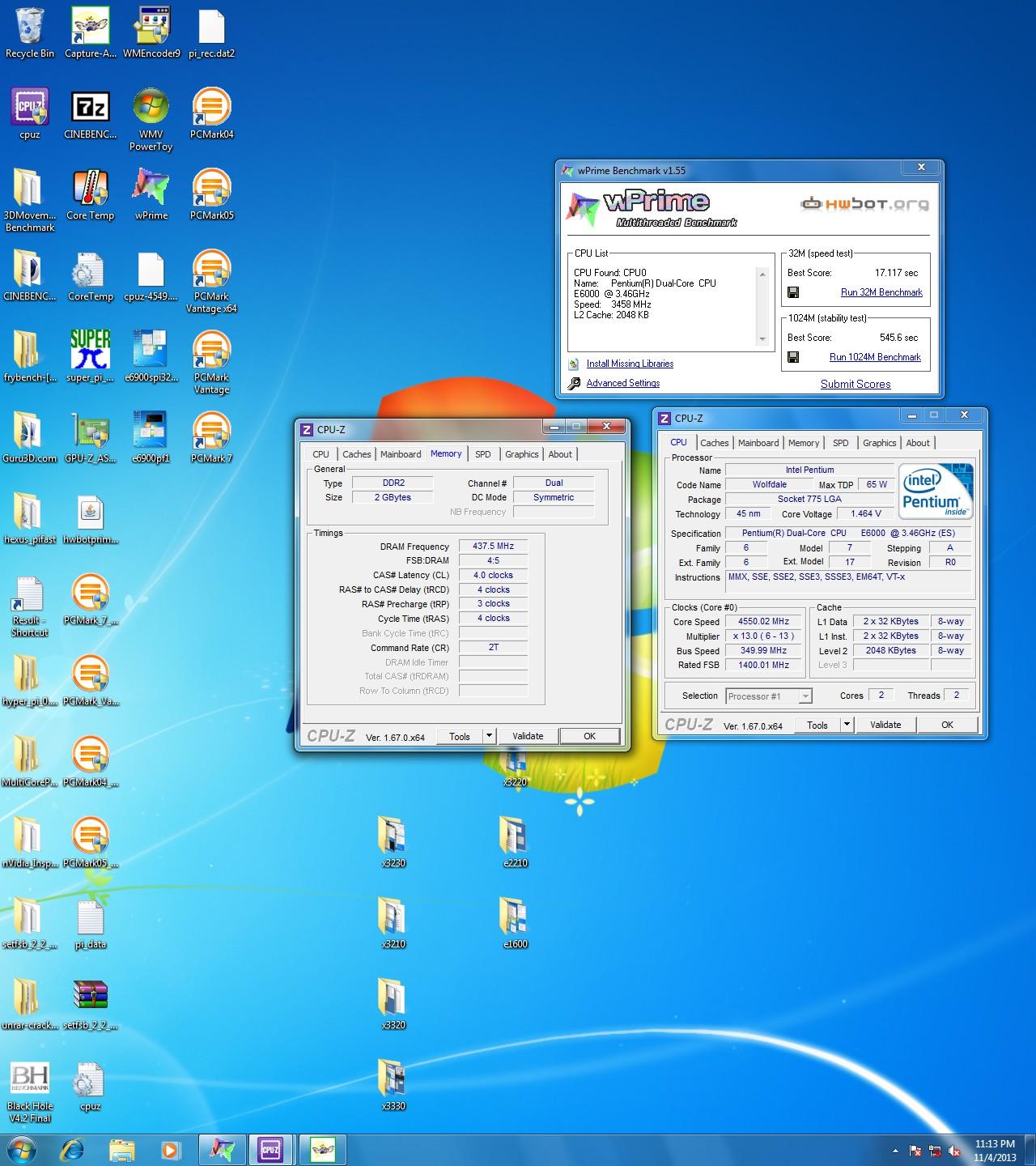
Task: Open Windows Media Player taskbar icon
Action: [x=170, y=1150]
